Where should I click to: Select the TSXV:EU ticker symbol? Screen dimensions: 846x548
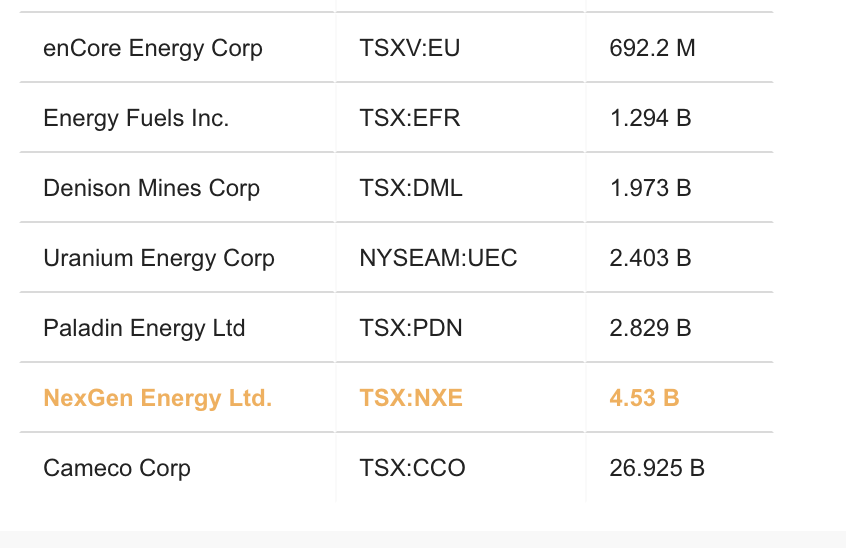tap(410, 48)
